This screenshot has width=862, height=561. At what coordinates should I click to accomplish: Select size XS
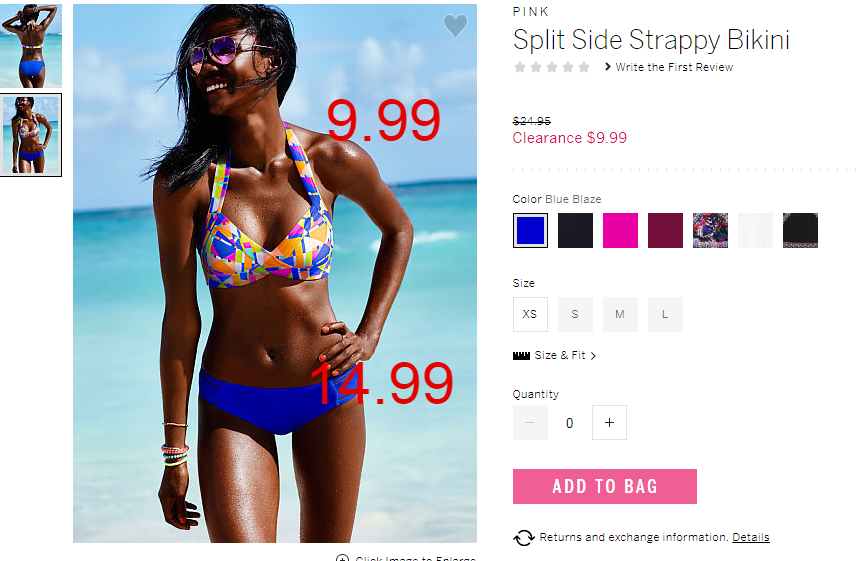click(x=530, y=314)
